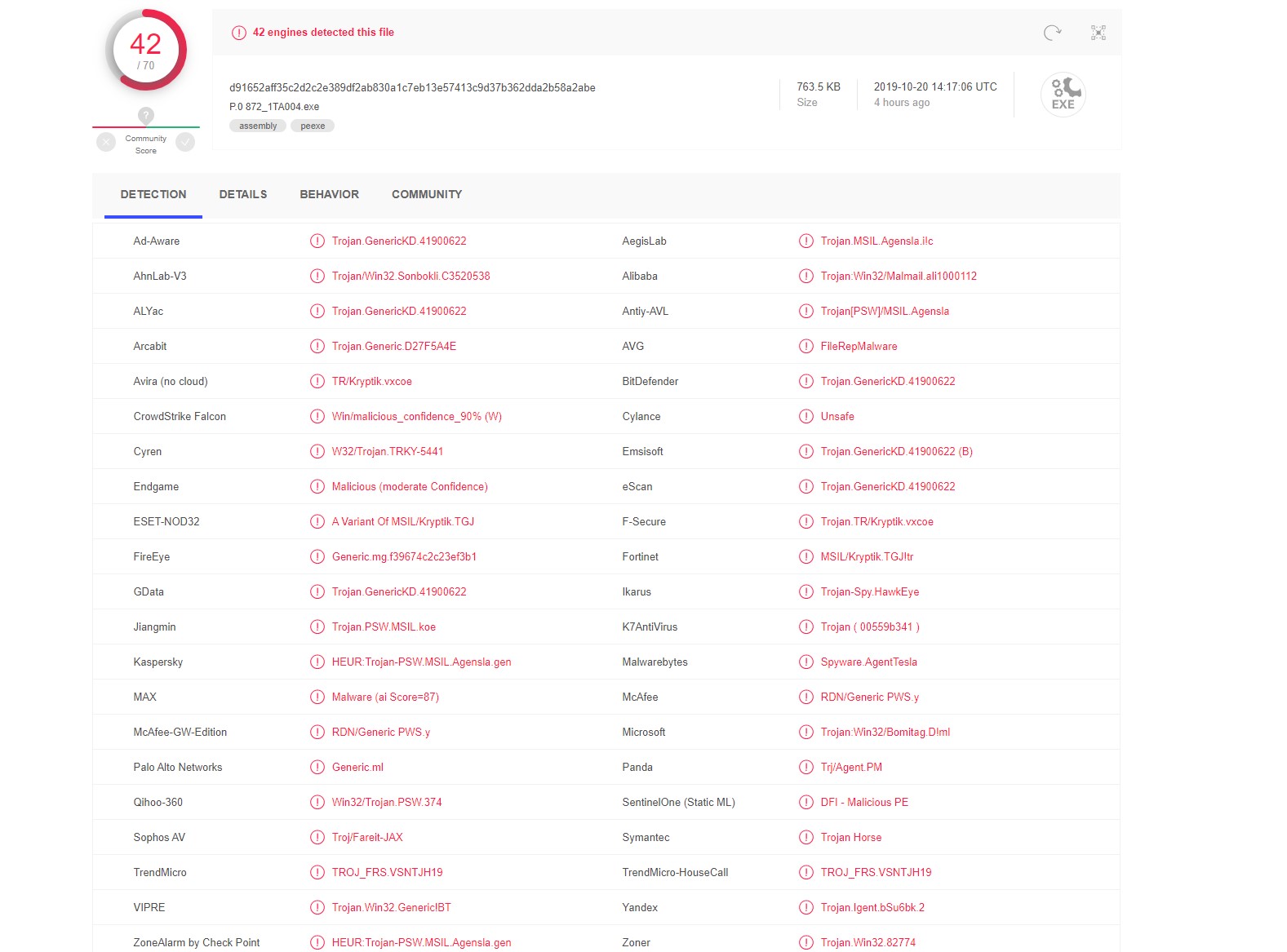The width and height of the screenshot is (1287, 952).
Task: Click Kaspersky's HEUR:Trojan-PSW.MSIL.Agensla.gen result
Action: (421, 662)
